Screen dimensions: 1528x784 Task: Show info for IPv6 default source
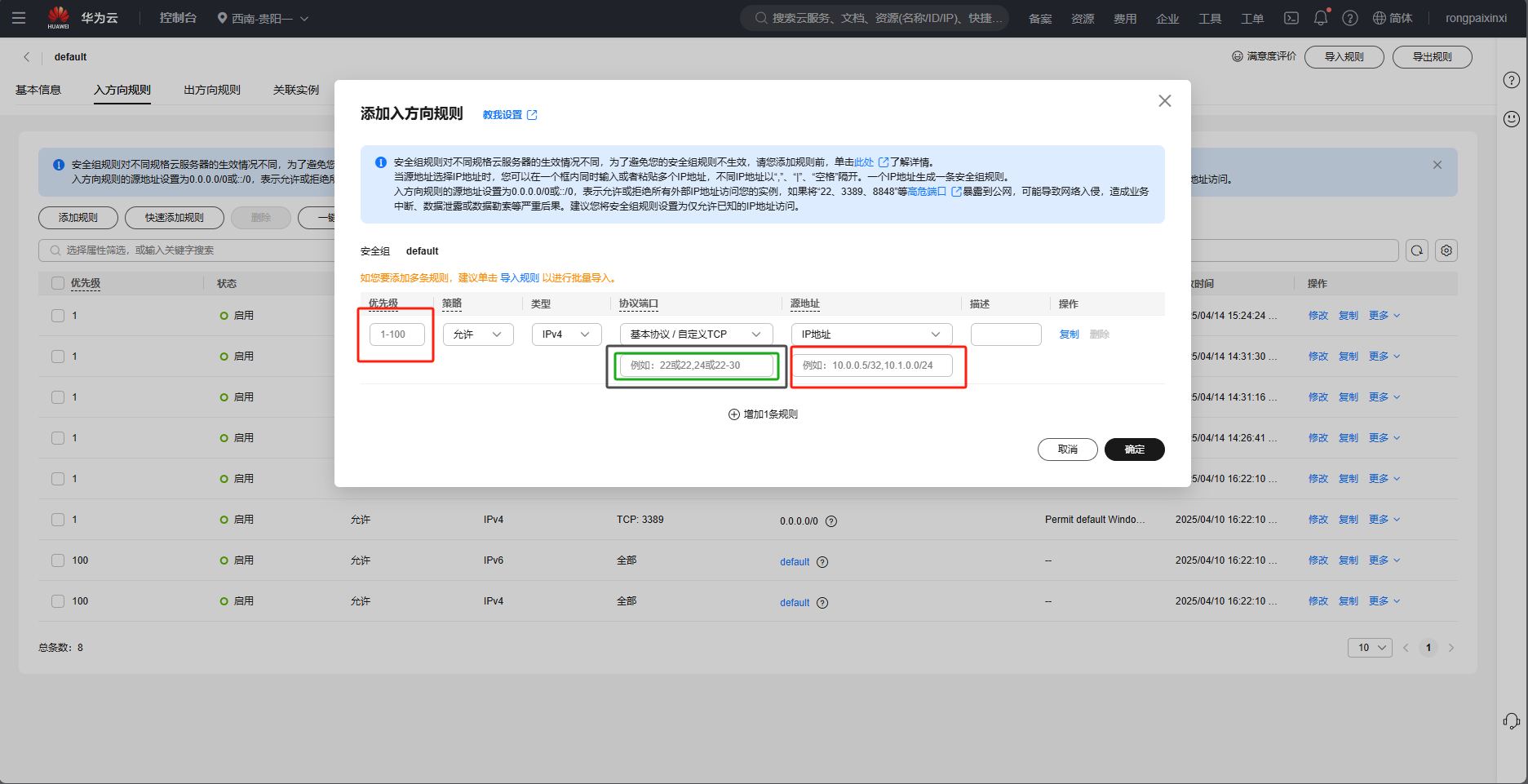[822, 562]
